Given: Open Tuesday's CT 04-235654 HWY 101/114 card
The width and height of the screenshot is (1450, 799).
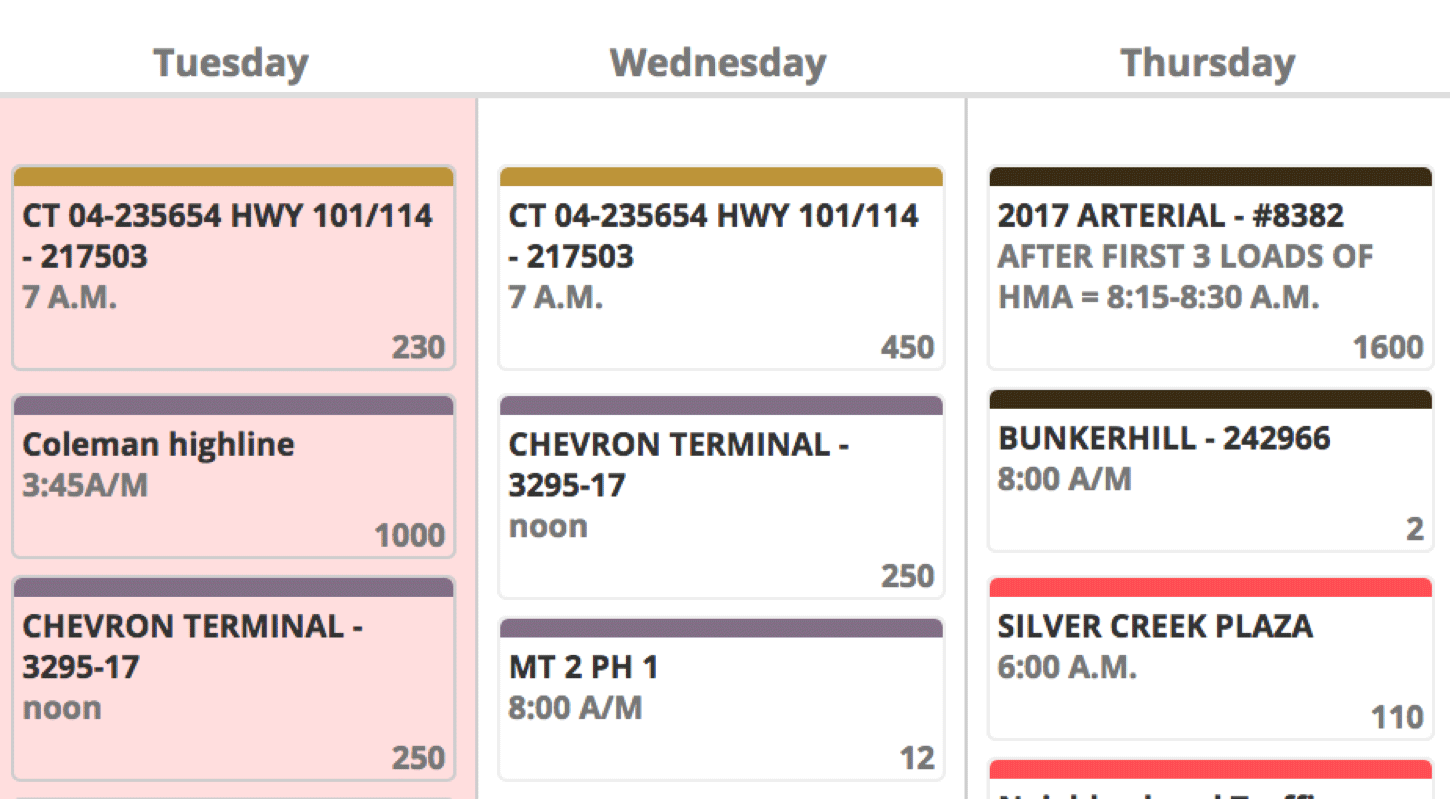Looking at the screenshot, I should click(233, 268).
